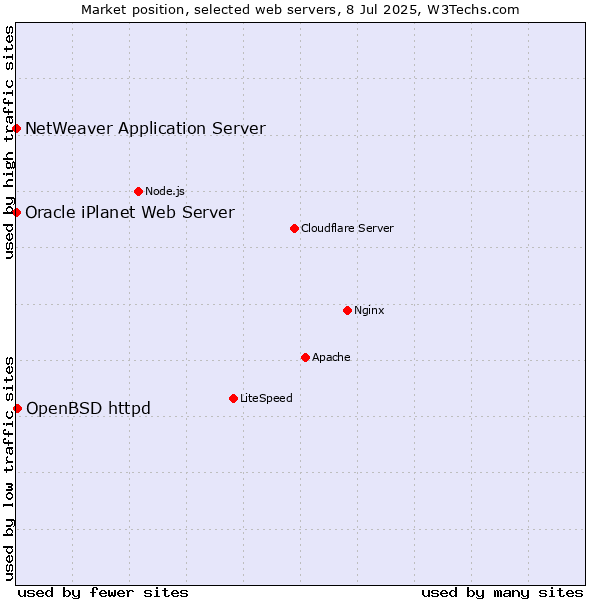Click the 'LiteSpeed' label text
Image resolution: width=600 pixels, height=600 pixels.
point(266,398)
